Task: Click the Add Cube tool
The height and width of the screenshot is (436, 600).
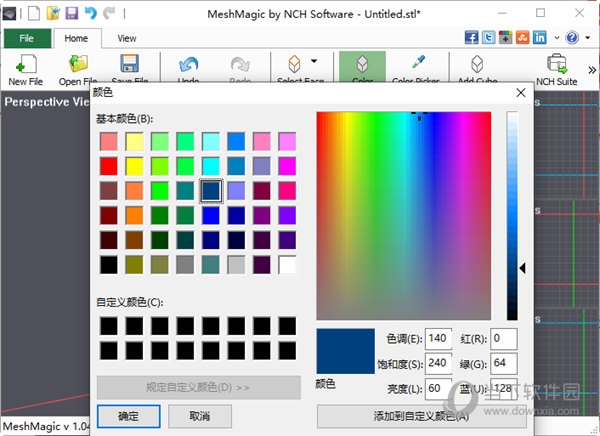Action: tap(478, 67)
